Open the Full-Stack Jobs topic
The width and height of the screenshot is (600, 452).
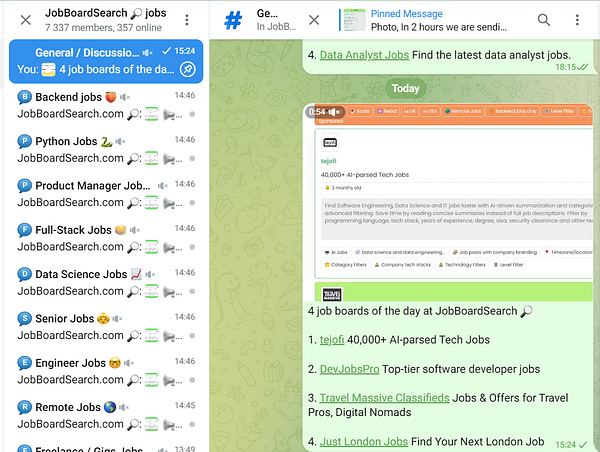(106, 238)
